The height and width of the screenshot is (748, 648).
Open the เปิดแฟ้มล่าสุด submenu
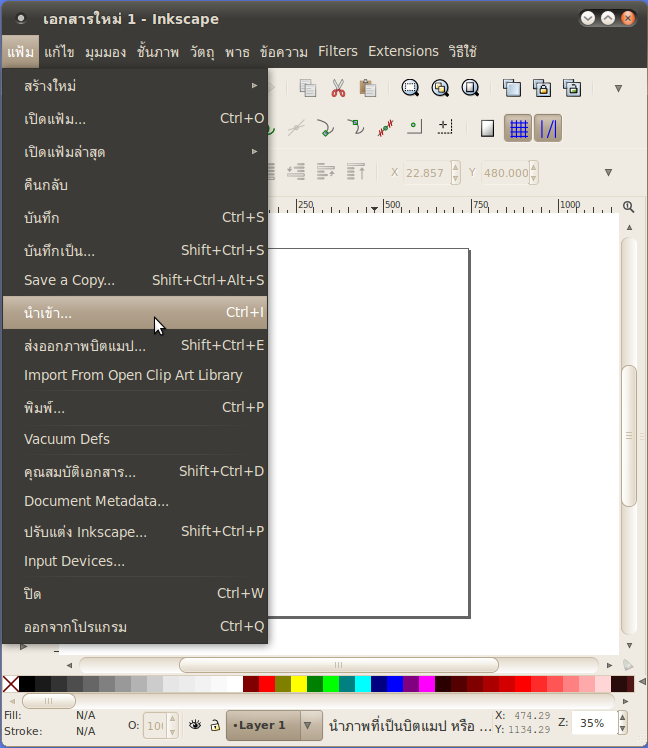pyautogui.click(x=135, y=152)
